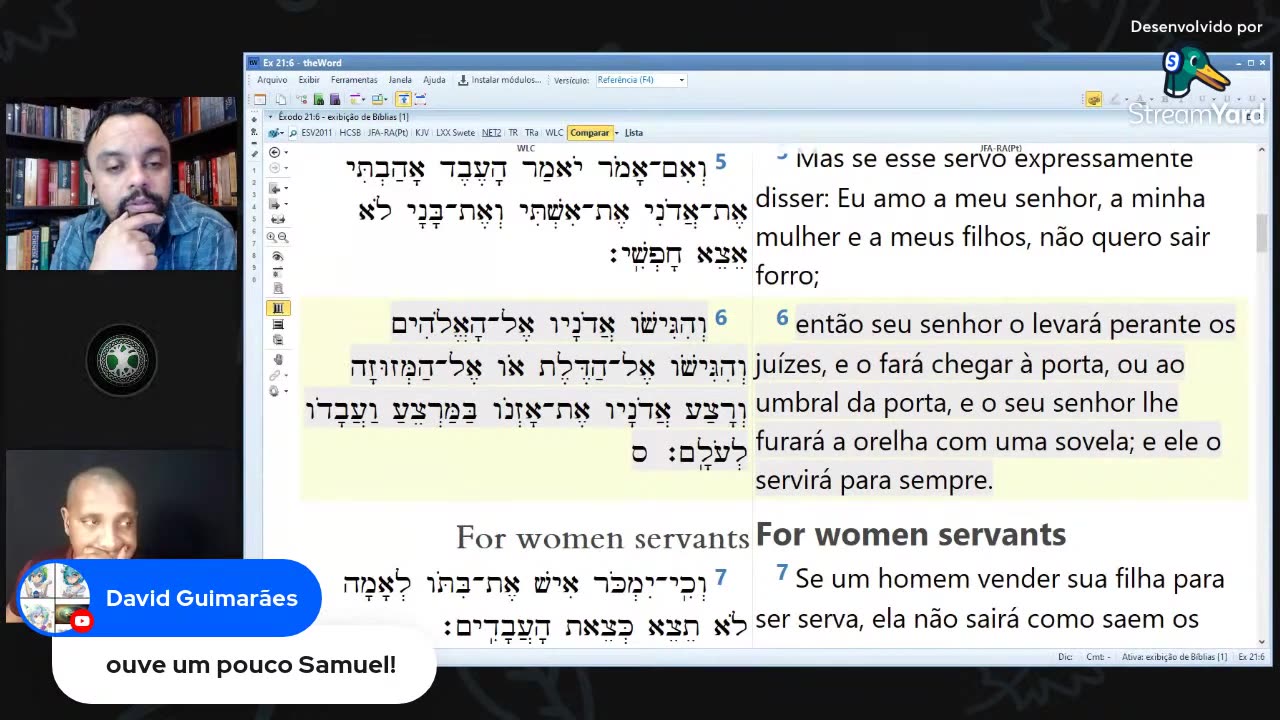Click the stacked pages icon in side toolbar
This screenshot has height=720, width=1280.
[278, 340]
